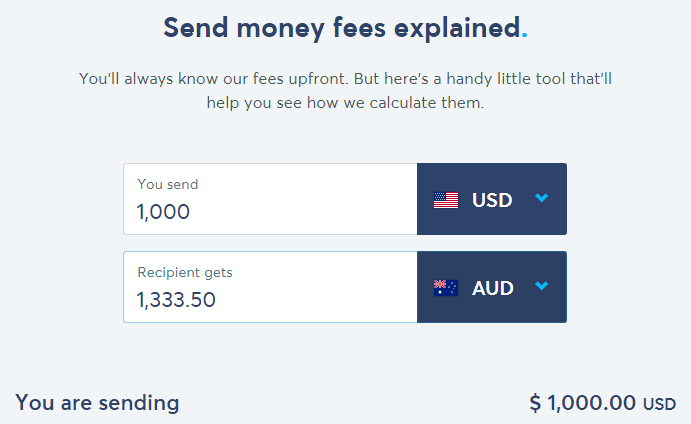Viewport: 691px width, 424px height.
Task: Open the USD send currency selector
Action: click(x=492, y=199)
